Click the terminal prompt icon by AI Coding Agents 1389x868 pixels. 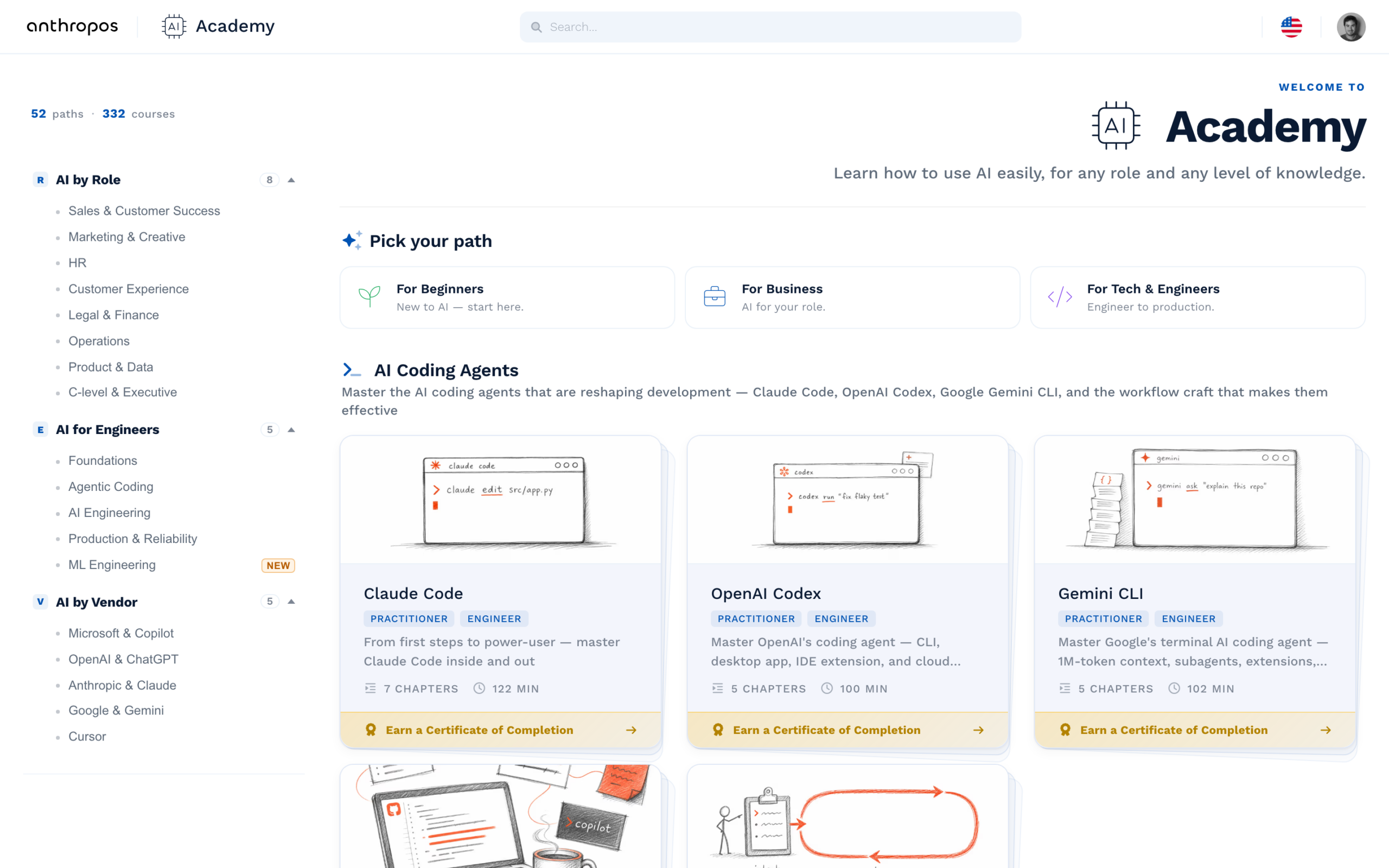pos(352,369)
